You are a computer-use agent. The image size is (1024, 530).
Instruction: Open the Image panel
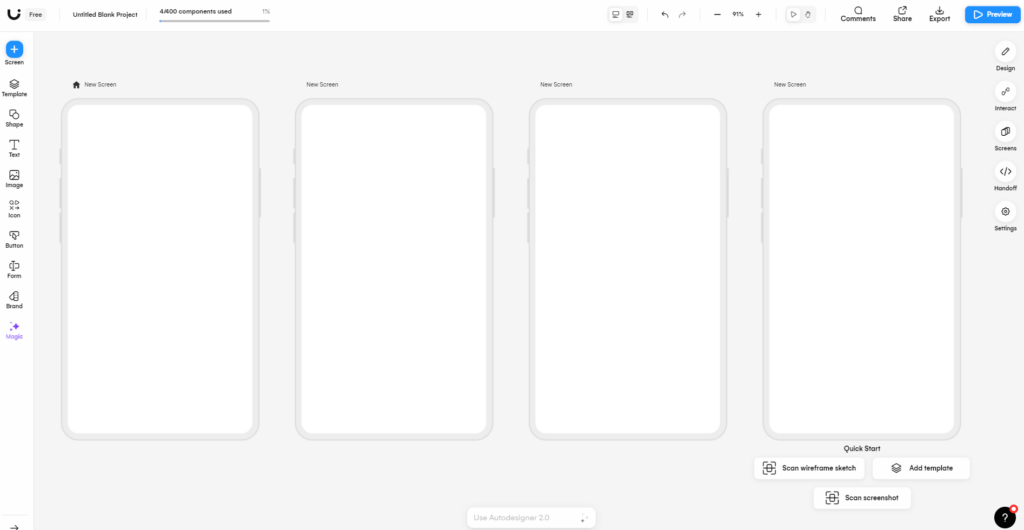(14, 178)
